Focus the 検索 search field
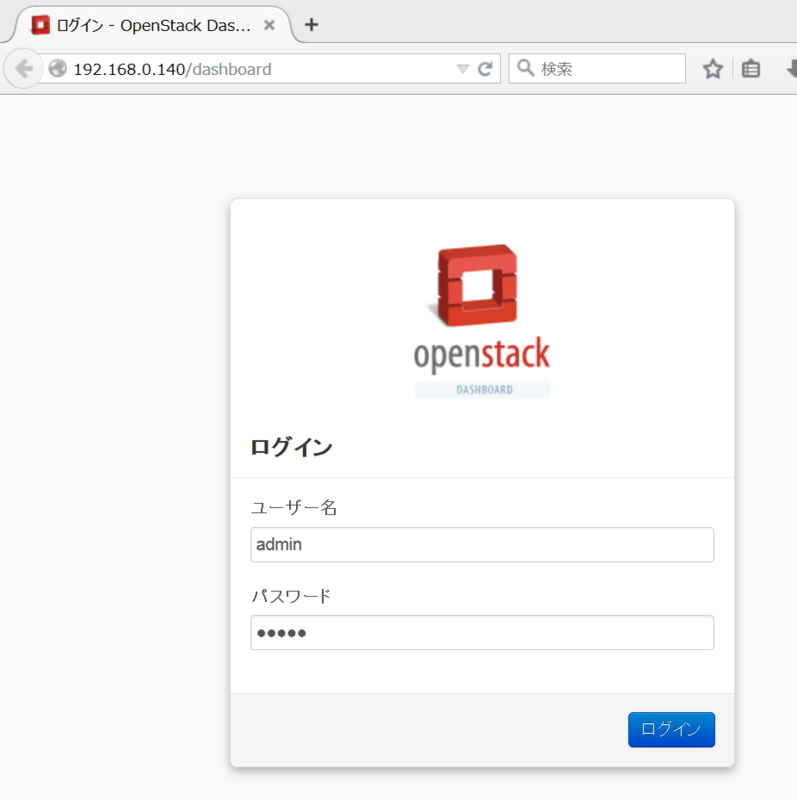The width and height of the screenshot is (797, 800). (x=597, y=68)
